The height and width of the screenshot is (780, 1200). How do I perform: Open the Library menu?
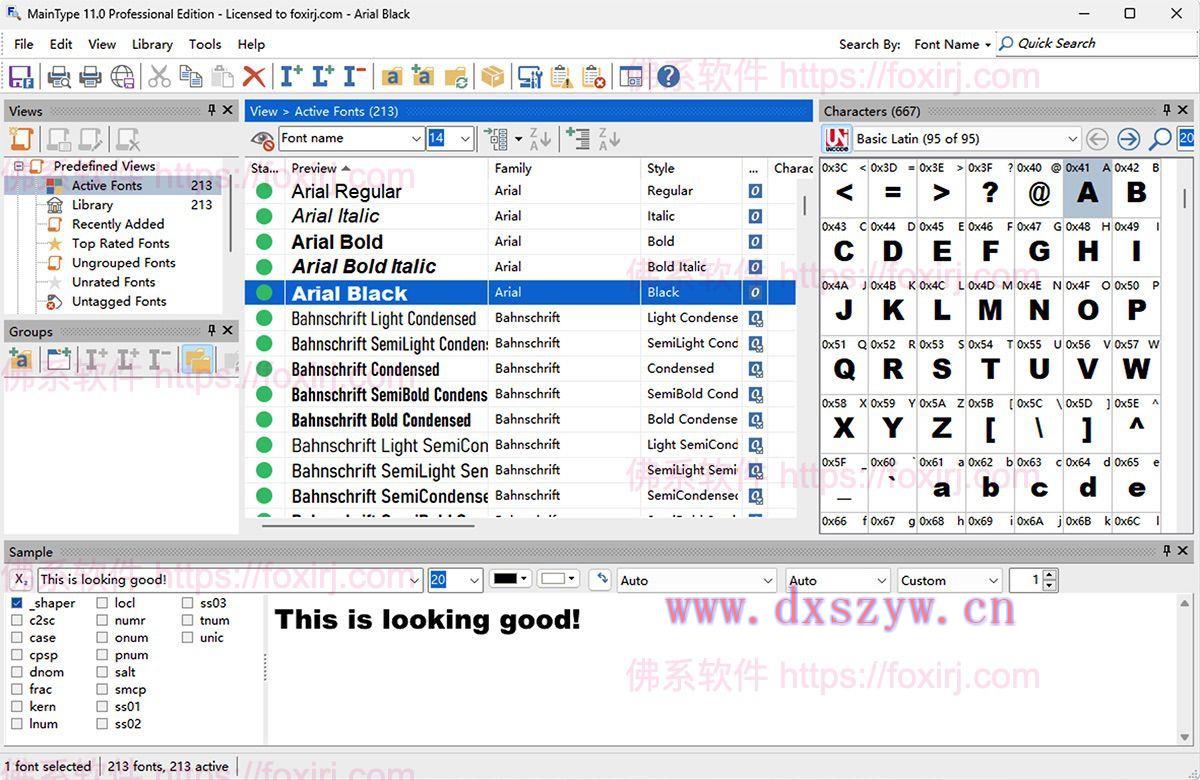click(x=152, y=44)
